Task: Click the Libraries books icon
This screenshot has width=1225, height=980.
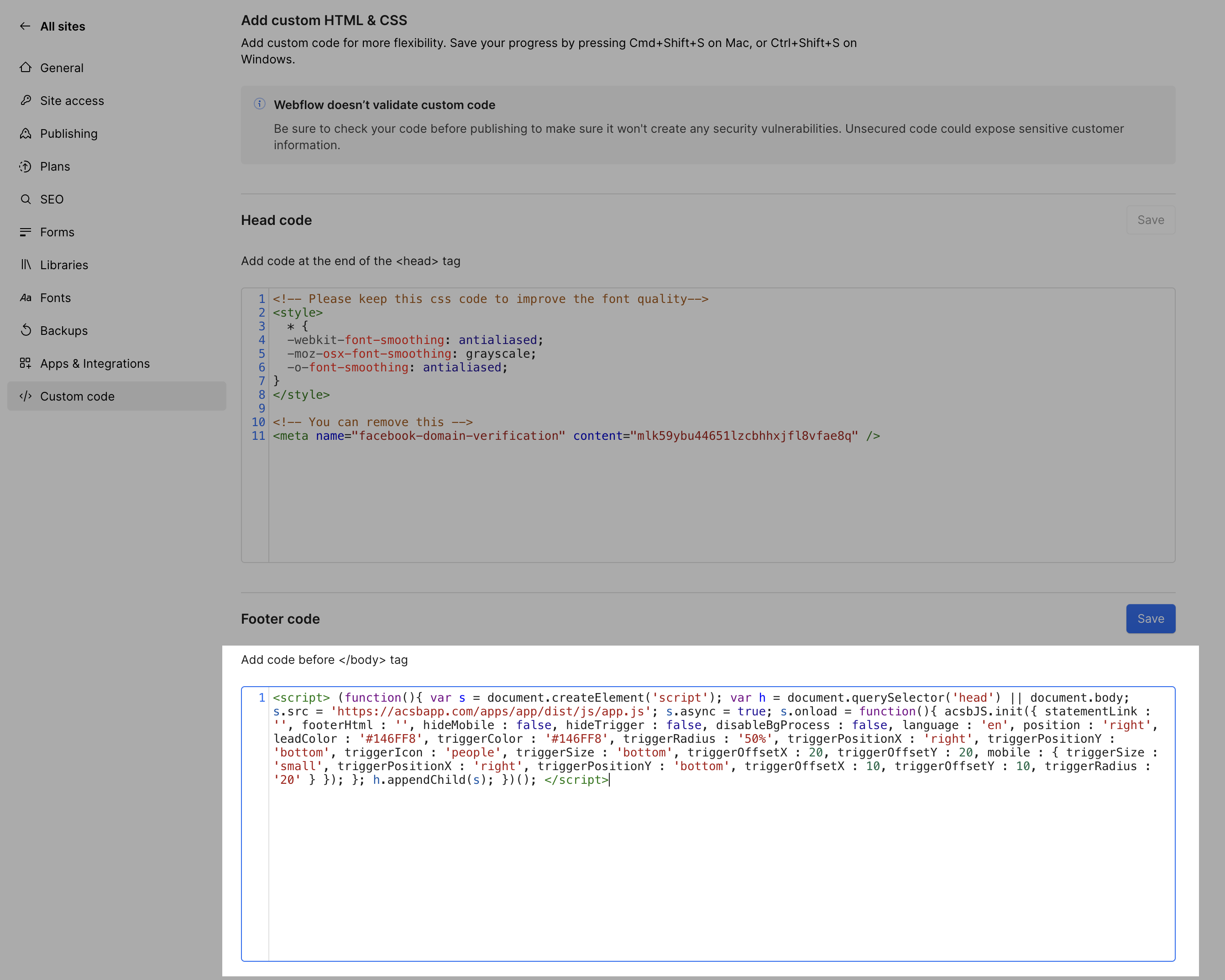Action: [26, 265]
